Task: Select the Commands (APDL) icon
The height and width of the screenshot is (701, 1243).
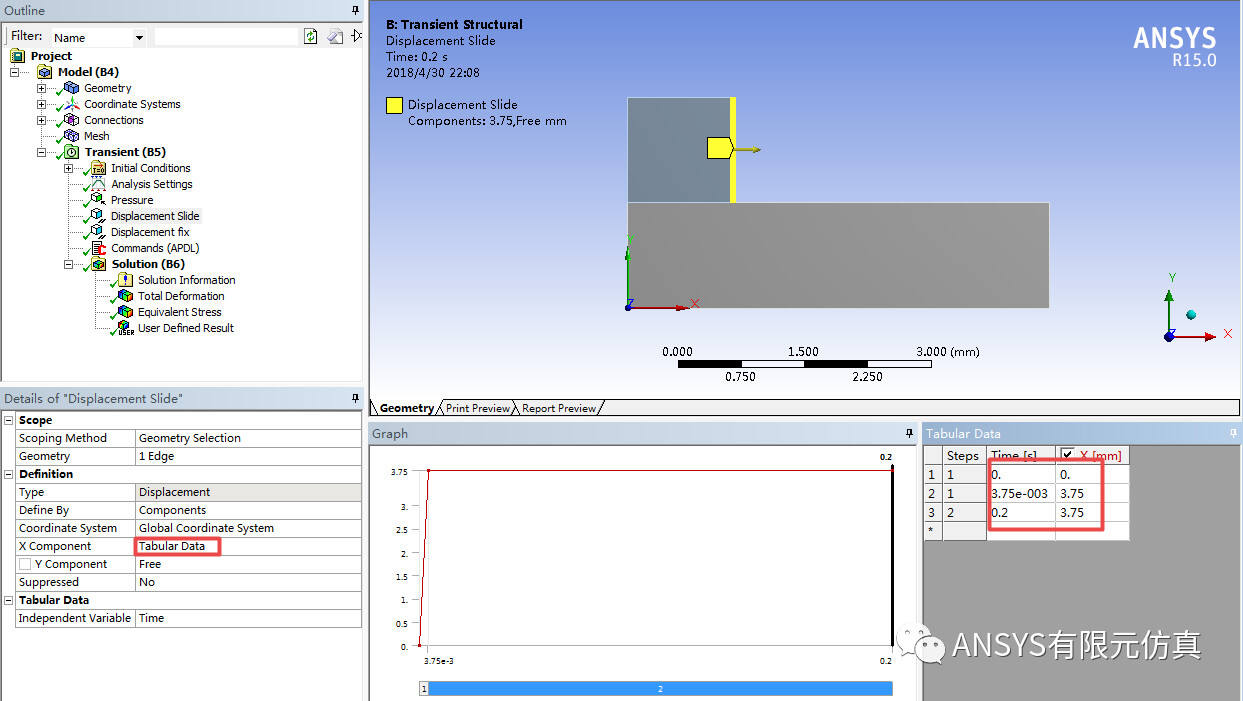Action: (98, 248)
